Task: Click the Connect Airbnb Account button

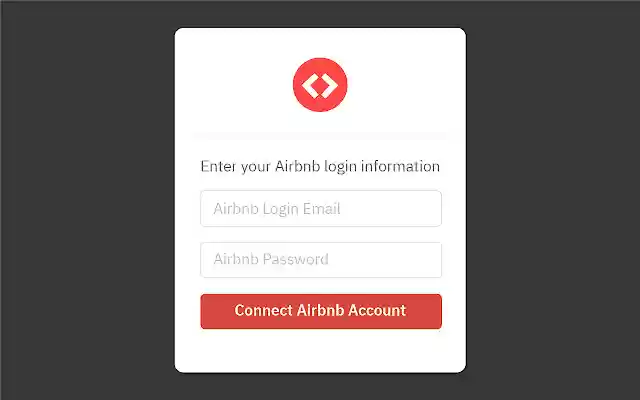Action: pos(321,311)
